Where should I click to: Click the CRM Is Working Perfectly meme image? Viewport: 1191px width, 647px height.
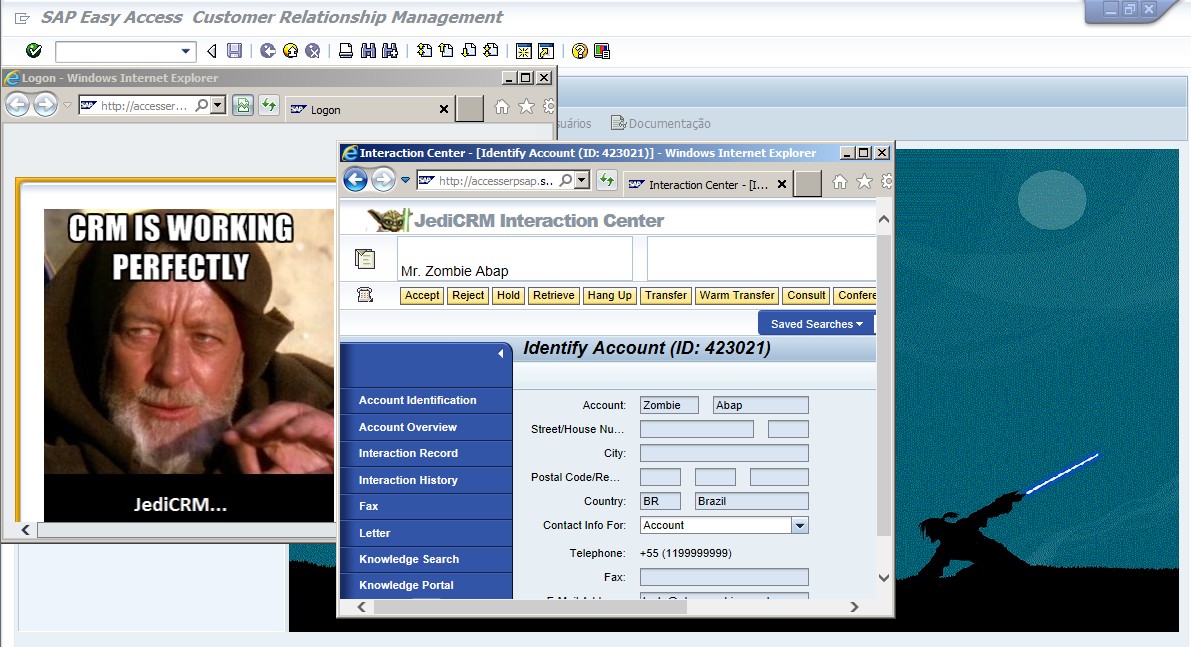pos(188,365)
